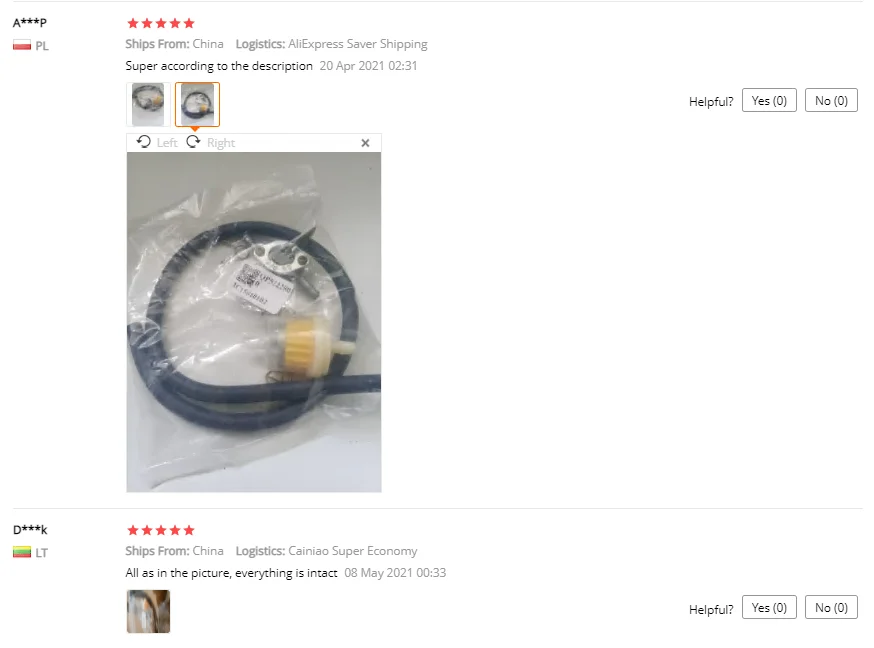This screenshot has height=648, width=874.
Task: Click the five-star rating of A***P review
Action: (161, 23)
